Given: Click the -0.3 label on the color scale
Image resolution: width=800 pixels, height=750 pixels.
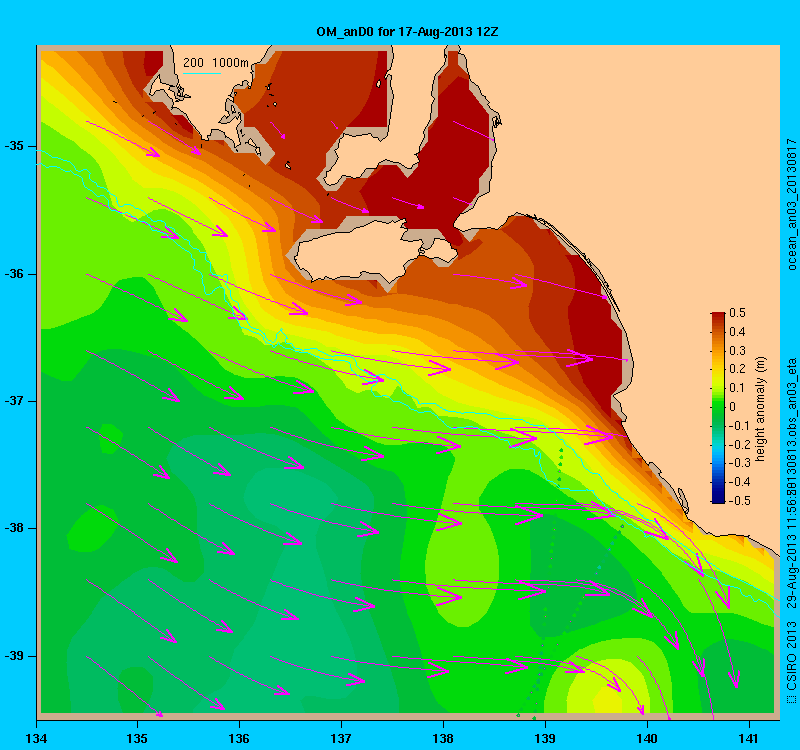Looking at the screenshot, I should click(x=739, y=463).
